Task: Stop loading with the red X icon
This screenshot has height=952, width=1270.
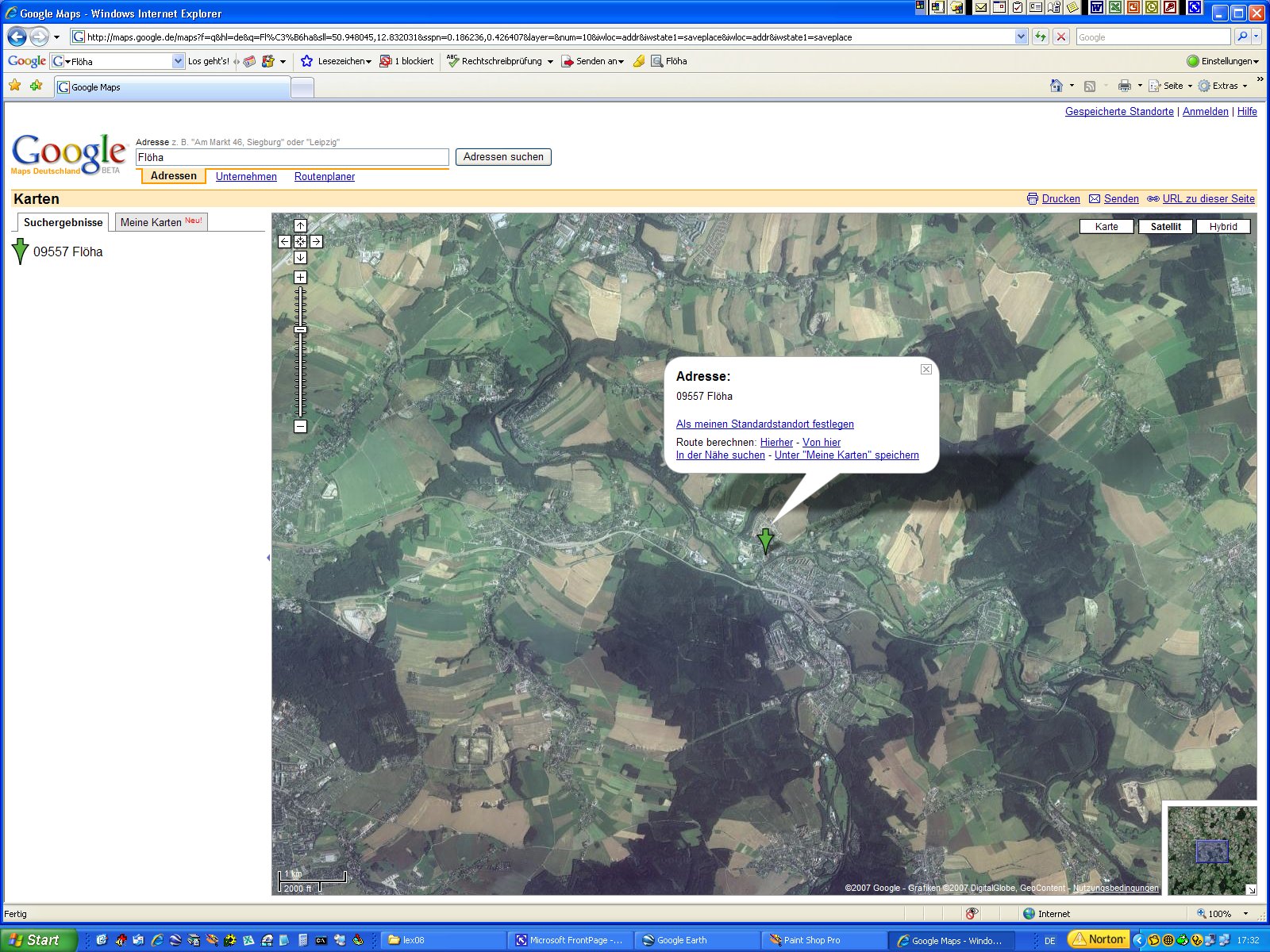Action: [x=1060, y=36]
